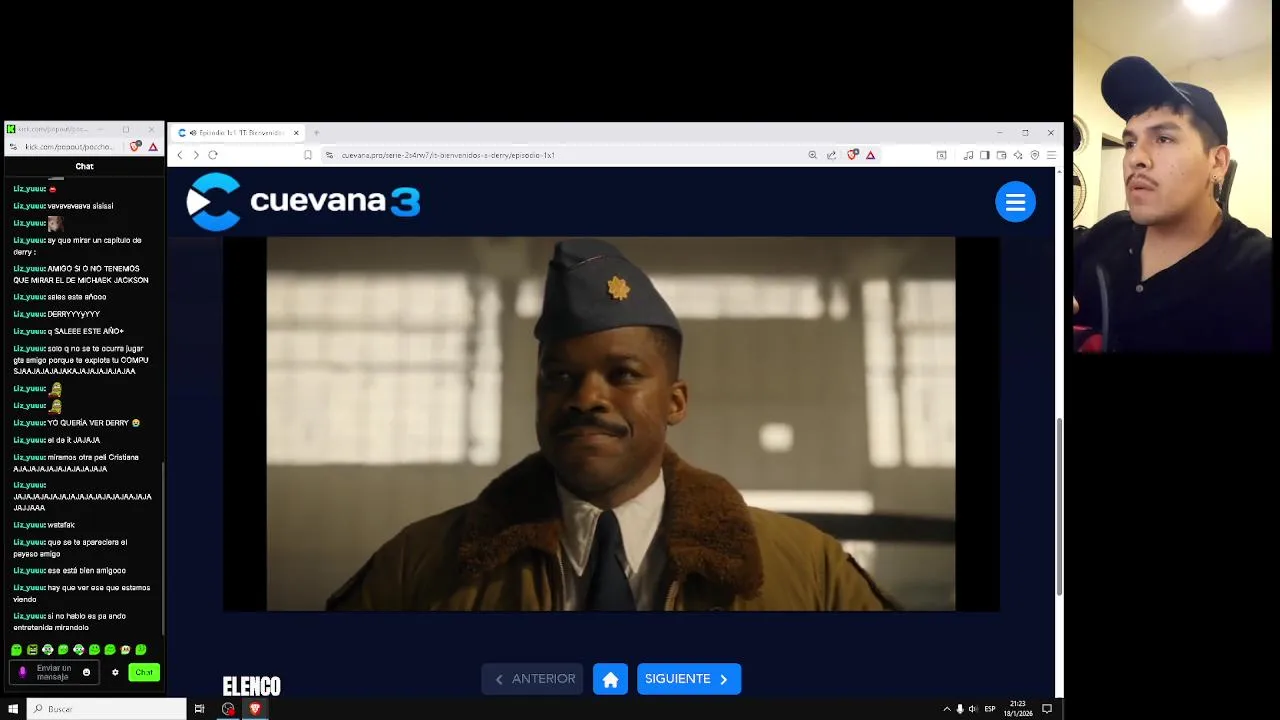Focus the Enviar un mensaje field
The height and width of the screenshot is (720, 1280).
click(53, 673)
